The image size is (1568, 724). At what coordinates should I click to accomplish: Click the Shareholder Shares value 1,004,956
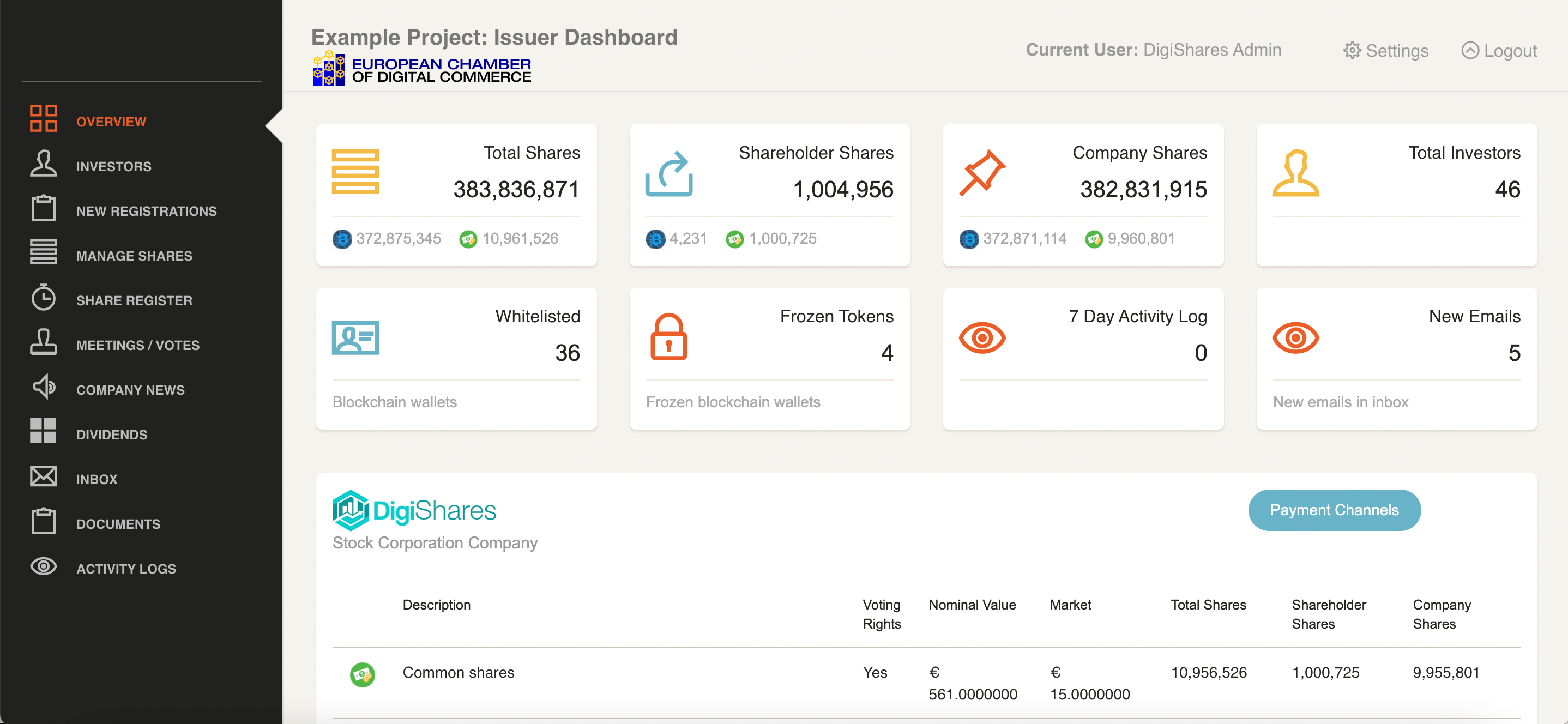point(842,189)
